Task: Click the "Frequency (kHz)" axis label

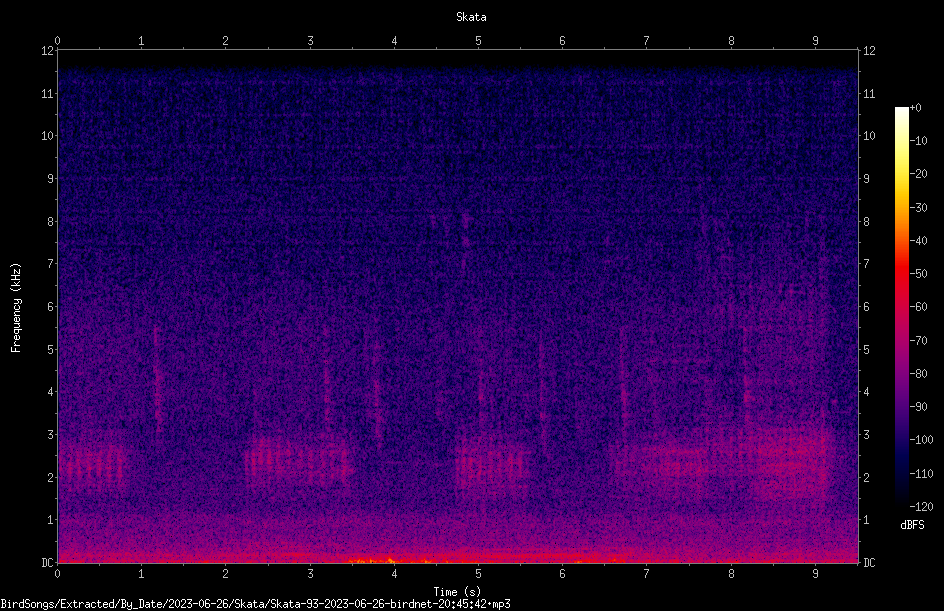Action: coord(16,308)
